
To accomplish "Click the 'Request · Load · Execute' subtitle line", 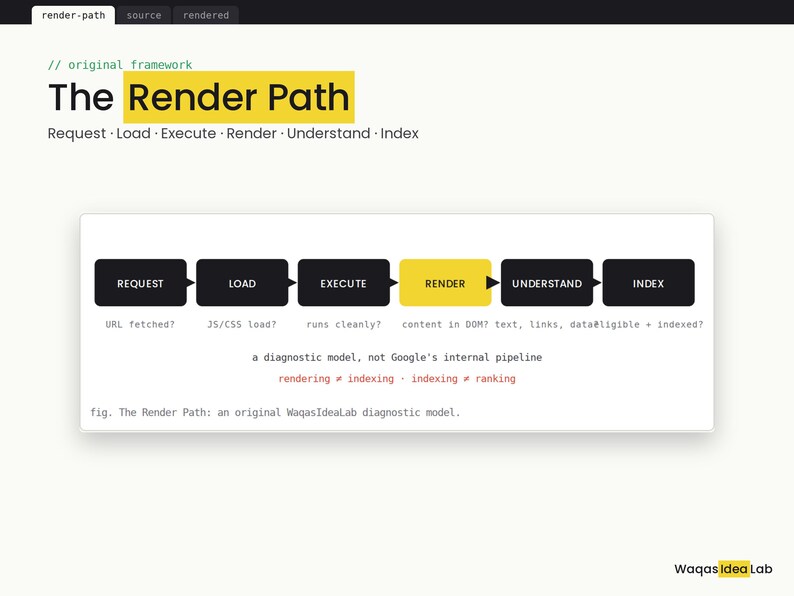I will pos(233,133).
